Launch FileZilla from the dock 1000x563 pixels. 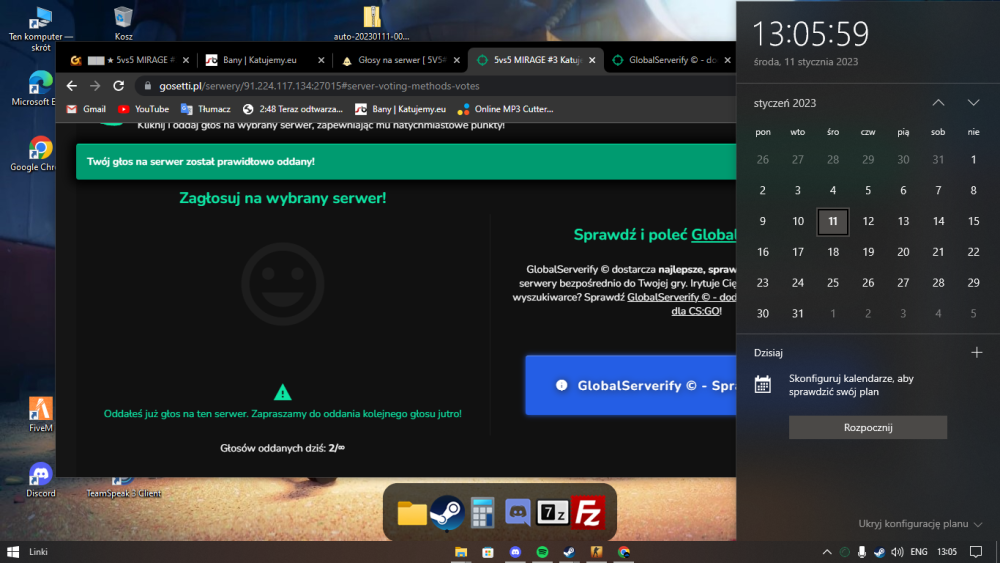(x=587, y=513)
